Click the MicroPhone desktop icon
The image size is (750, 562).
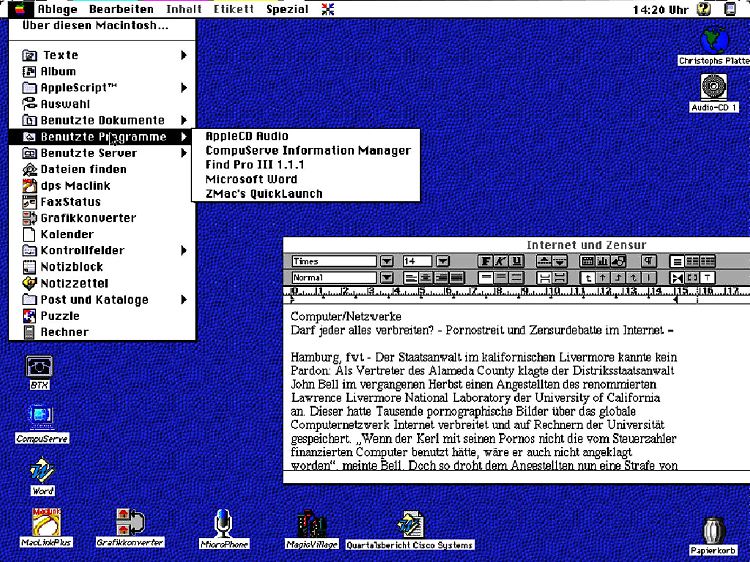coord(223,523)
